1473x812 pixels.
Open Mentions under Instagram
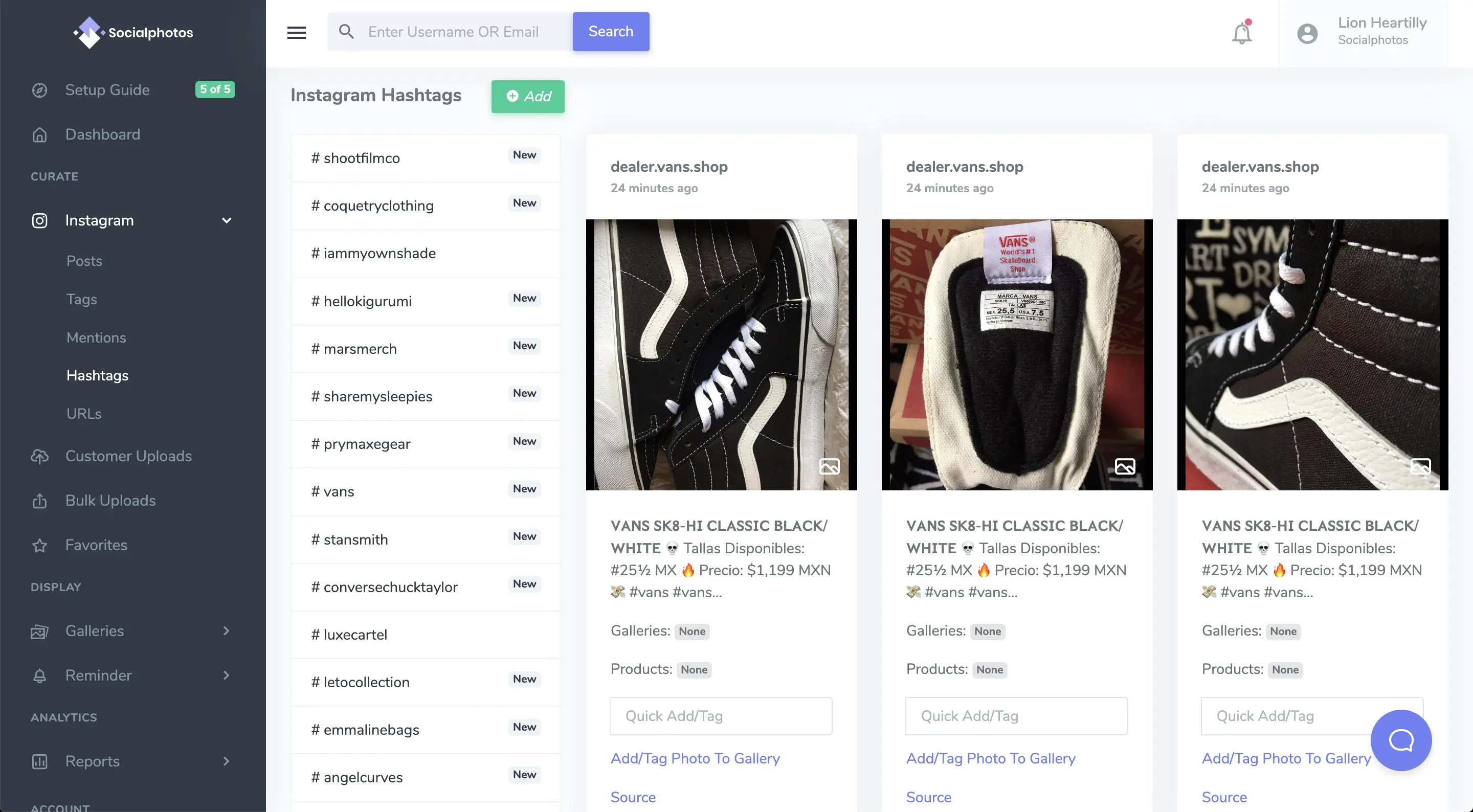coord(96,337)
